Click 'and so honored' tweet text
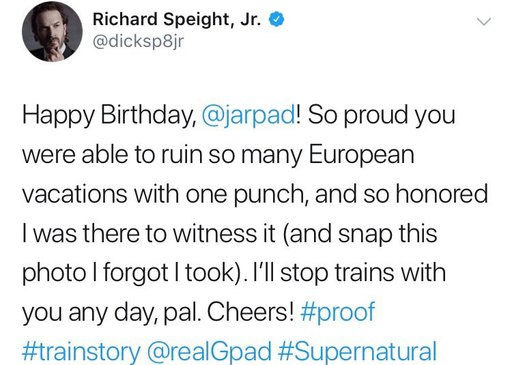This screenshot has width=512, height=365. point(401,194)
